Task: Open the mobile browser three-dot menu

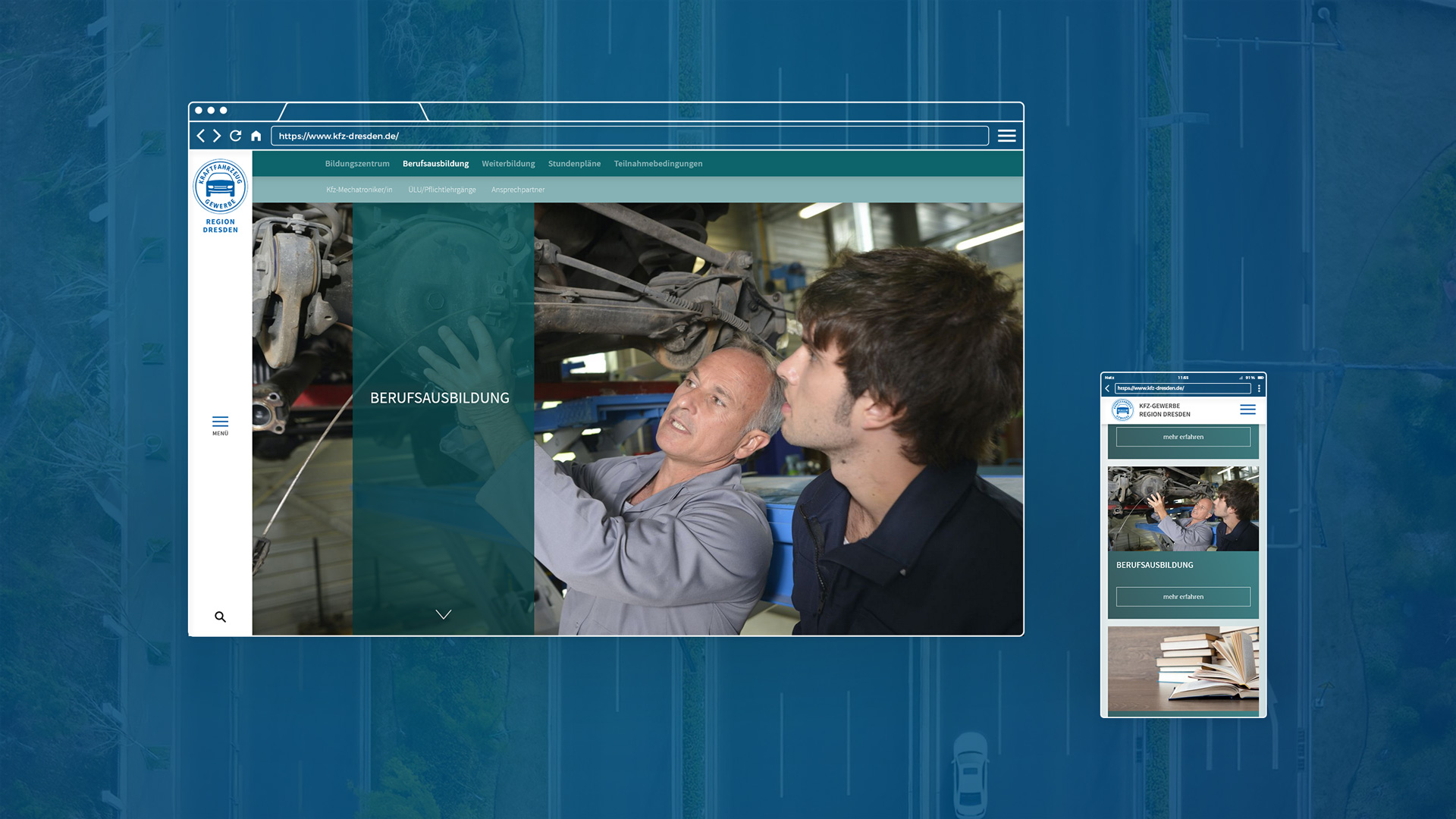Action: tap(1260, 388)
